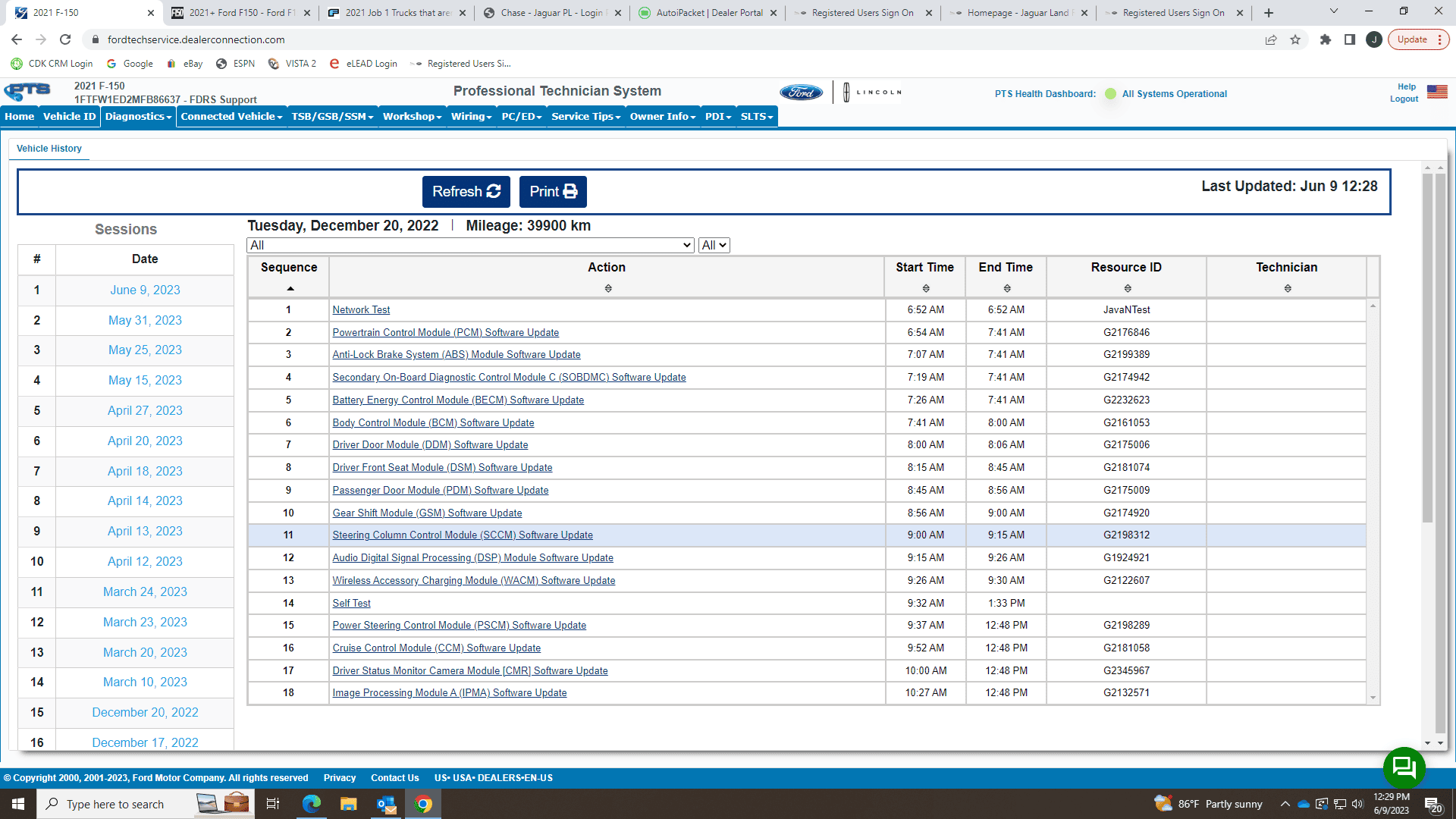Viewport: 1456px width, 819px height.
Task: Sort table by Start Time icon
Action: (x=925, y=289)
